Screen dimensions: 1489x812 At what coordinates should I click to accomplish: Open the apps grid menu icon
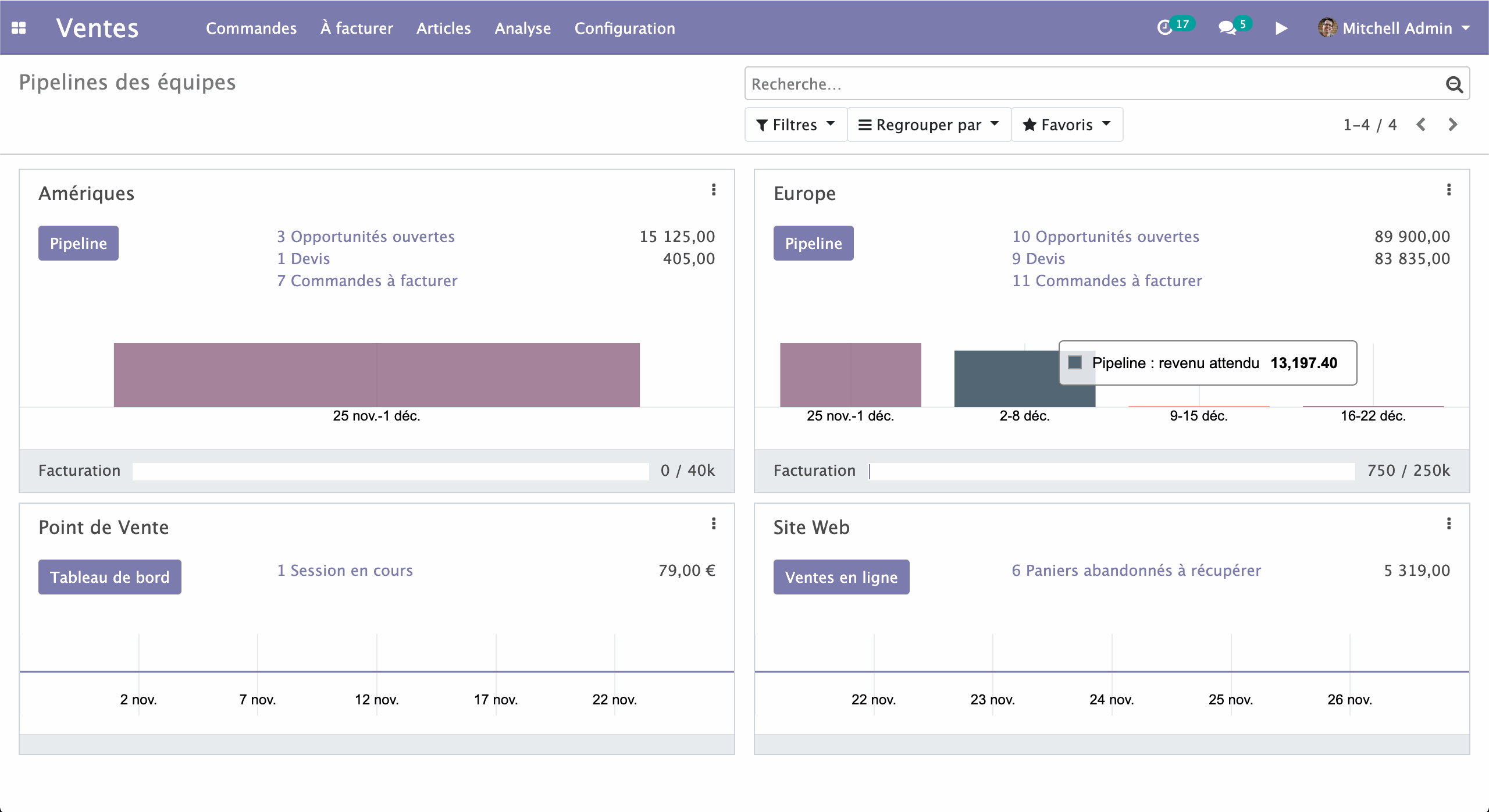[x=19, y=28]
